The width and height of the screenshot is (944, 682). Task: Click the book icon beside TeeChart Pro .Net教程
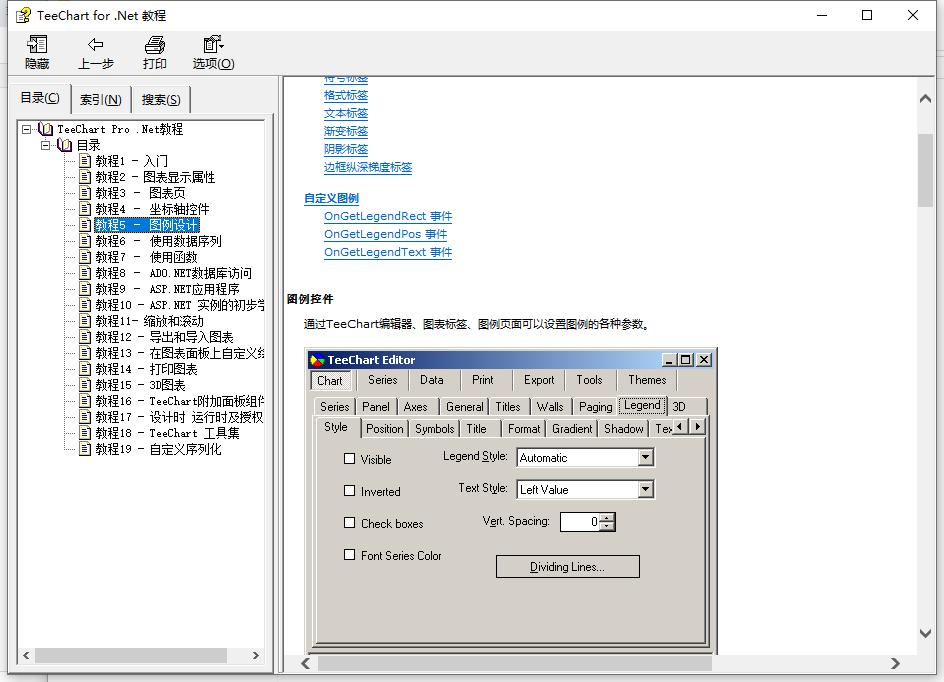(46, 129)
